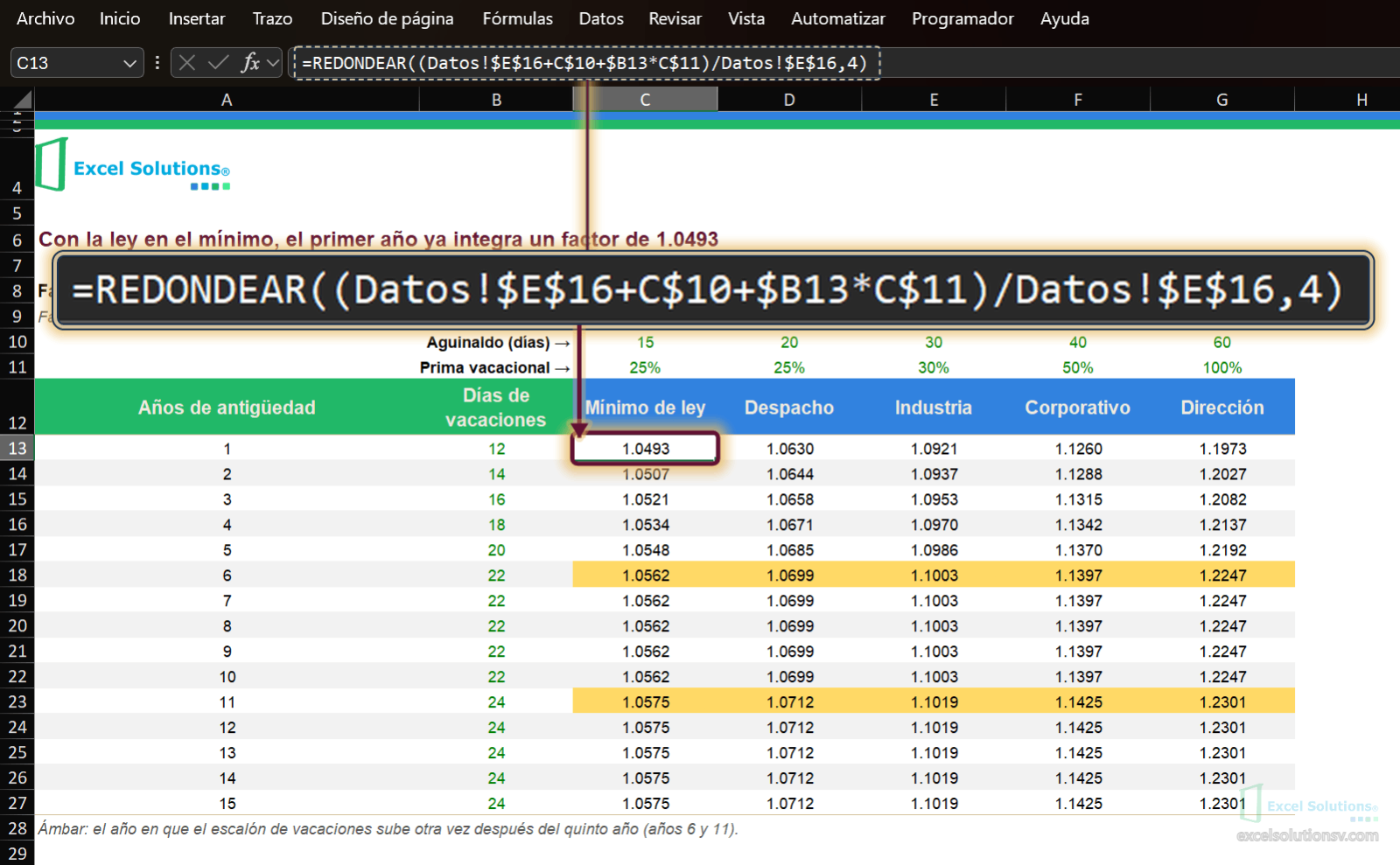The width and height of the screenshot is (1400, 865).
Task: Open the Diseño de página tab
Action: click(387, 18)
